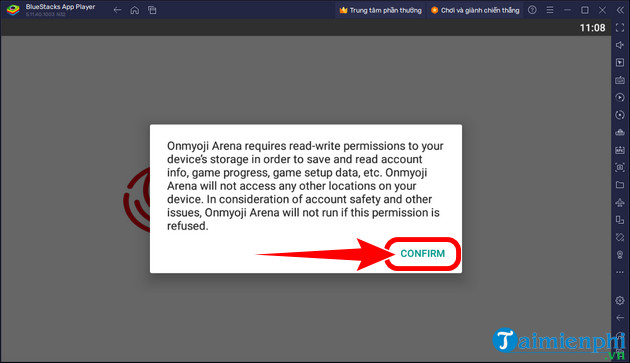
Task: Click the BlueStacks logo icon
Action: click(x=13, y=10)
